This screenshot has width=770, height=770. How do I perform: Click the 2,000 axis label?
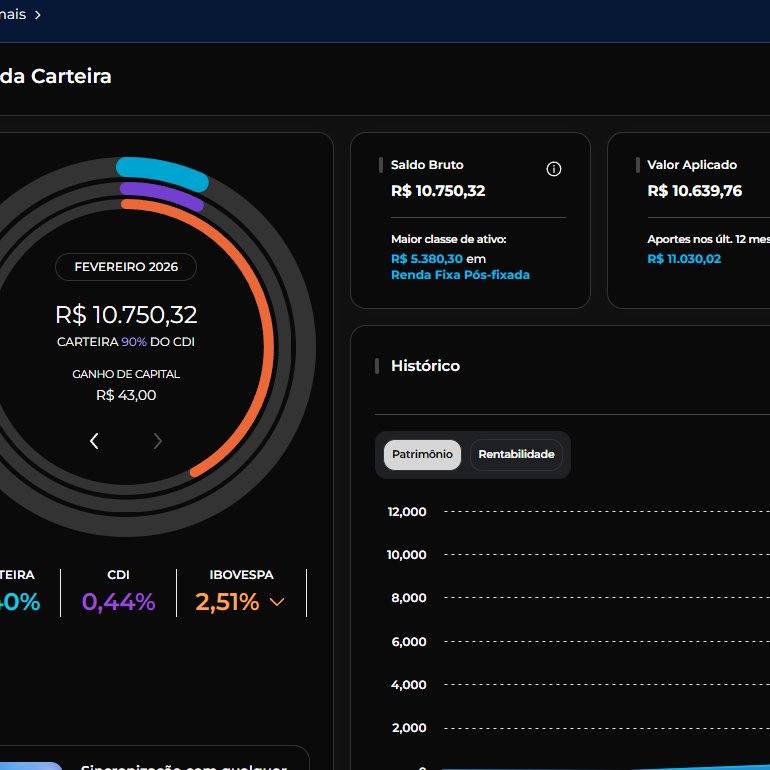tap(409, 728)
